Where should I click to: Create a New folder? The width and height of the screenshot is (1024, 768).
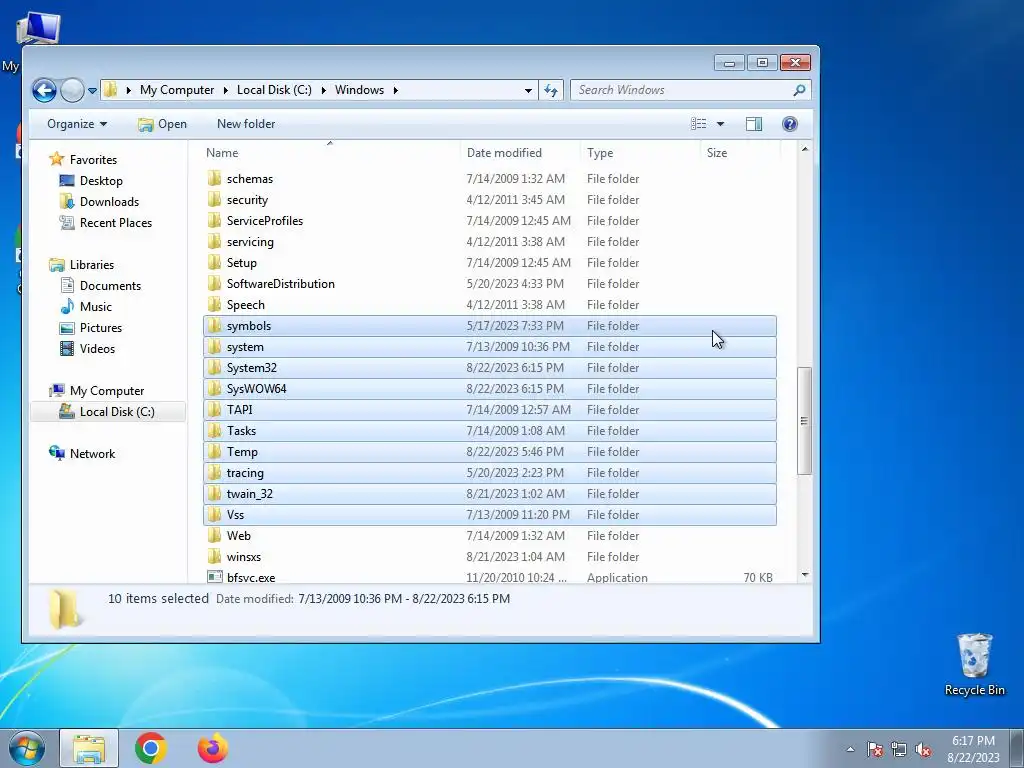point(246,124)
